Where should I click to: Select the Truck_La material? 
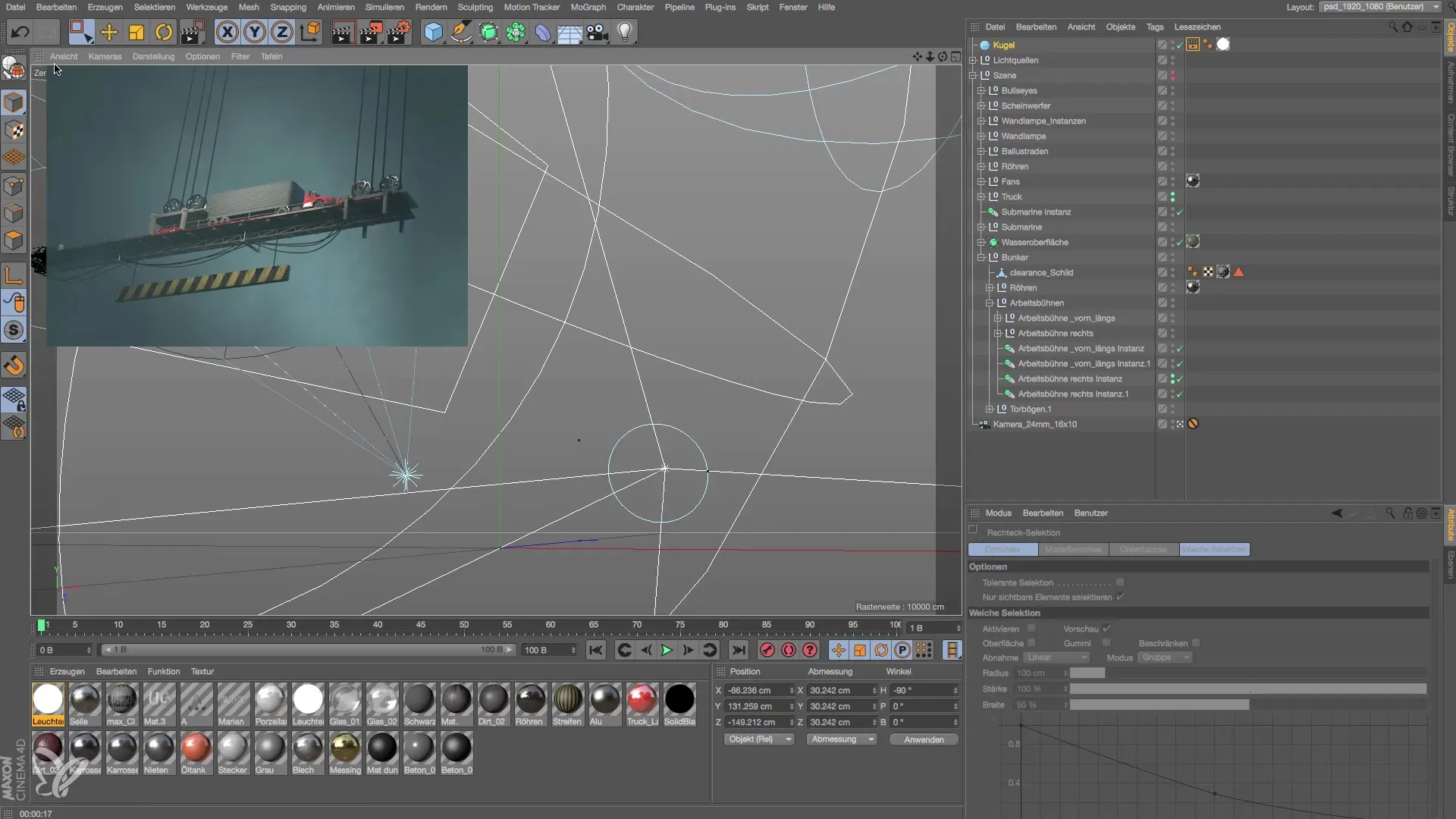coord(642,704)
